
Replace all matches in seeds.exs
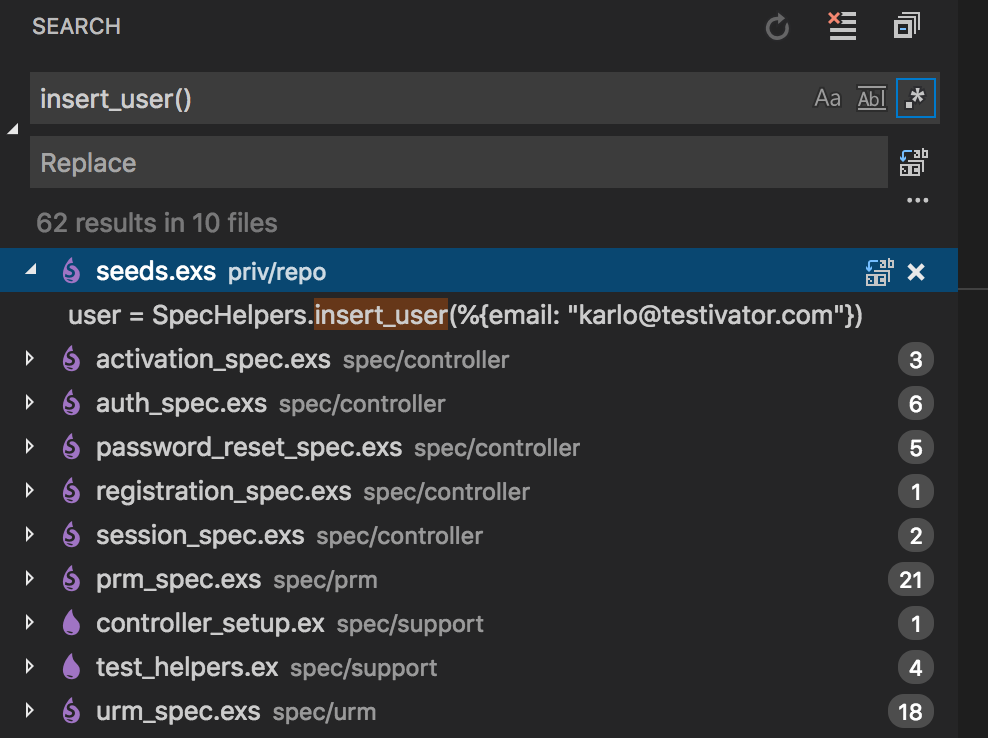coord(880,272)
